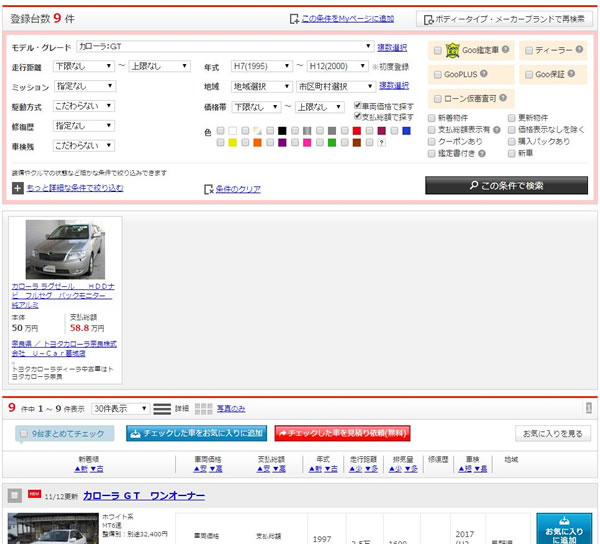This screenshot has height=544, width=600.
Task: Open 走行距離 lower limit dropdown
Action: tap(84, 66)
